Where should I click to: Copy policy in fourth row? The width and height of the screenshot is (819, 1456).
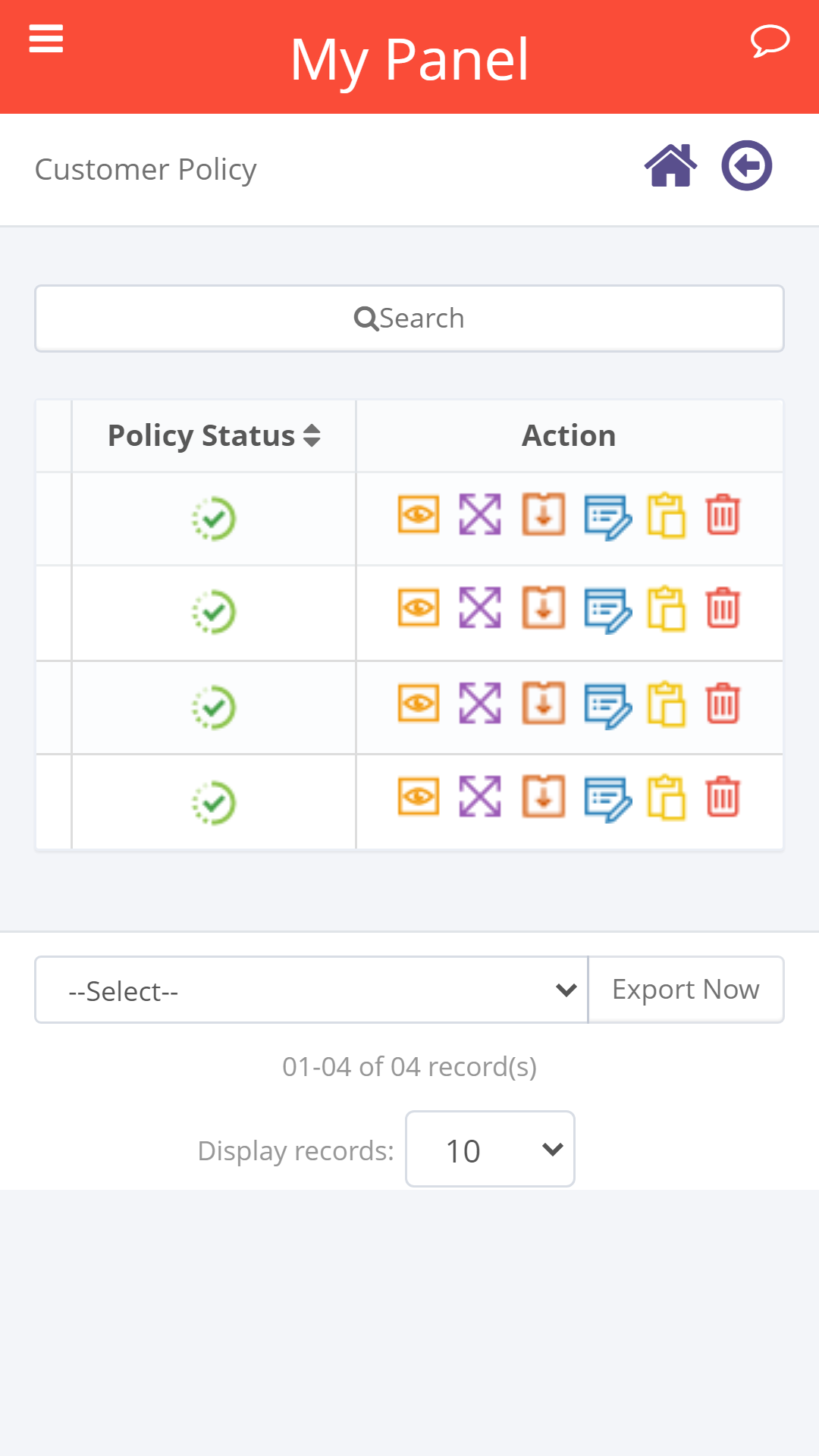667,798
